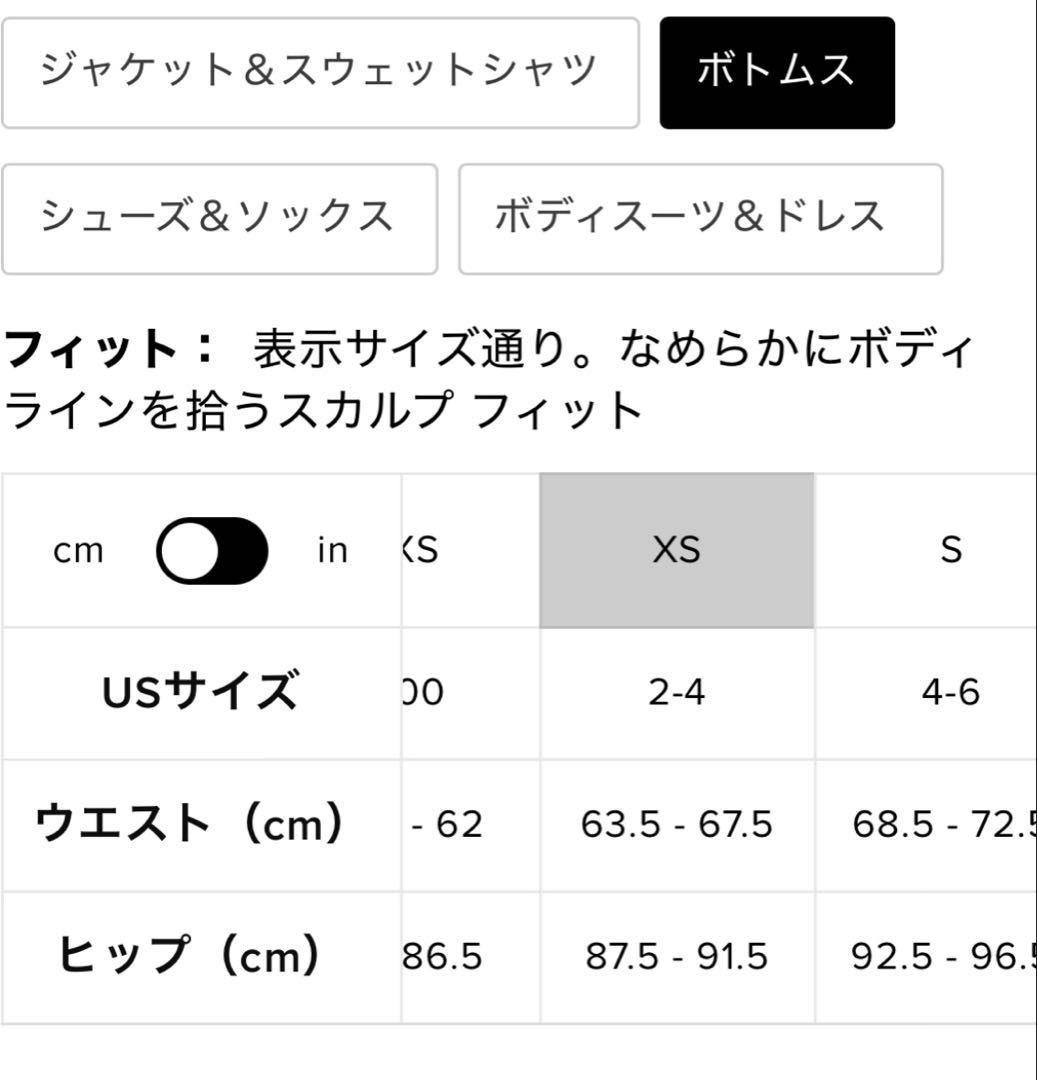1037x1080 pixels.
Task: Select the S size column header
Action: pos(951,550)
